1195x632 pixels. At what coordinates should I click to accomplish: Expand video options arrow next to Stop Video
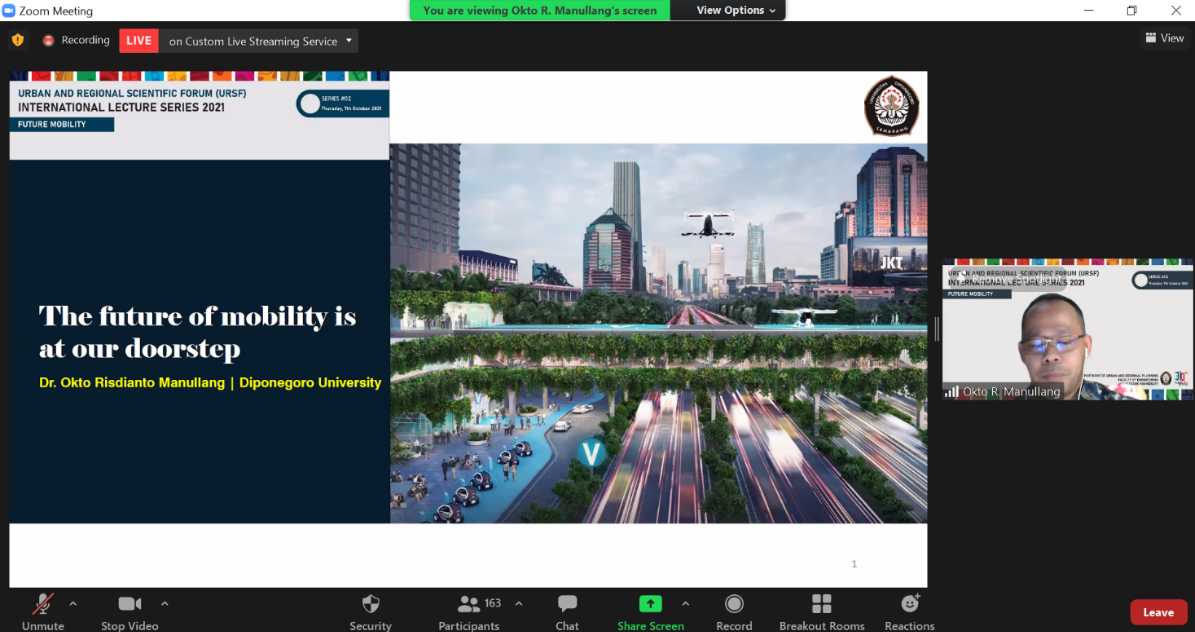pyautogui.click(x=165, y=603)
